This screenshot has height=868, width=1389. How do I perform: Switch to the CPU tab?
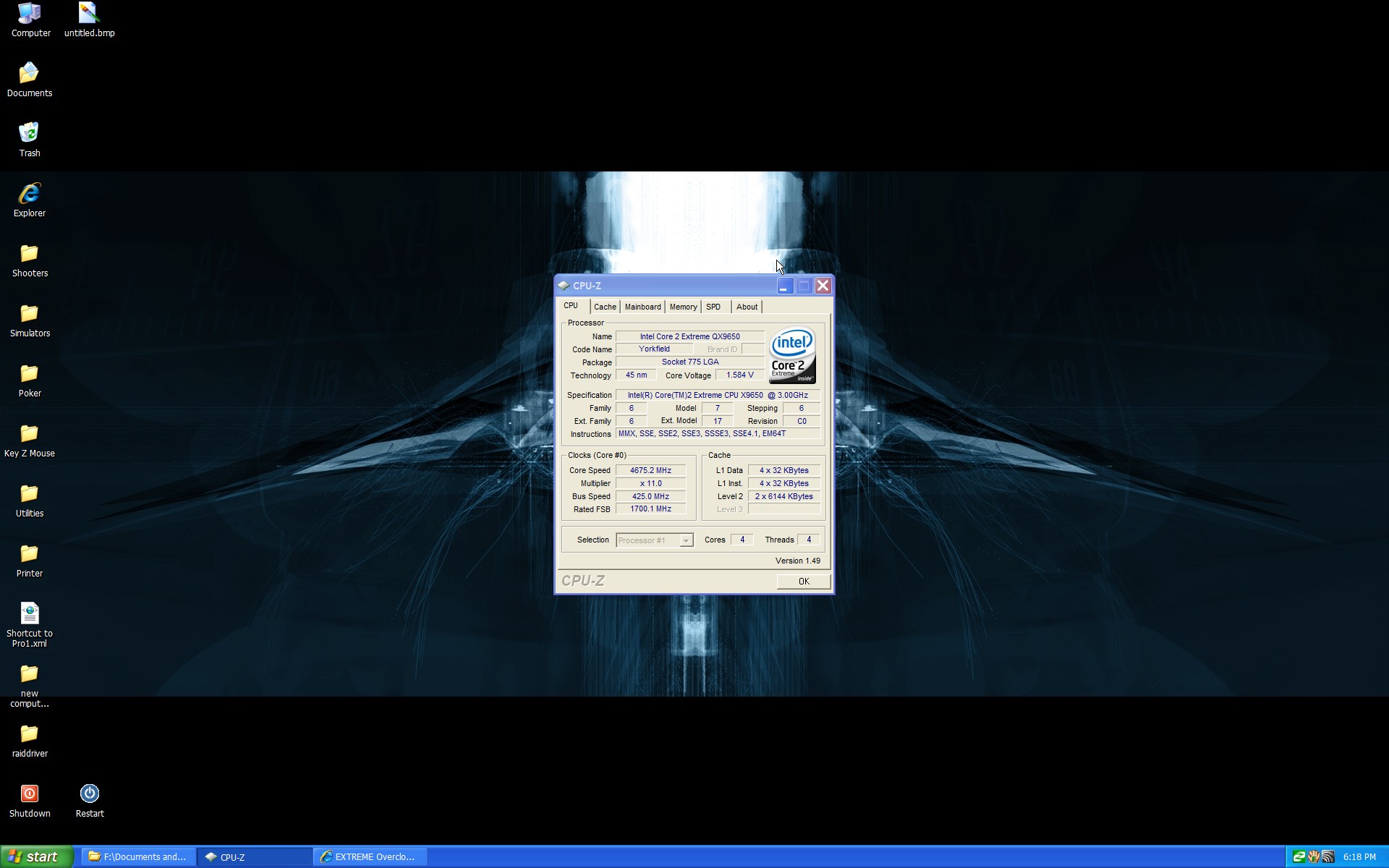click(572, 306)
